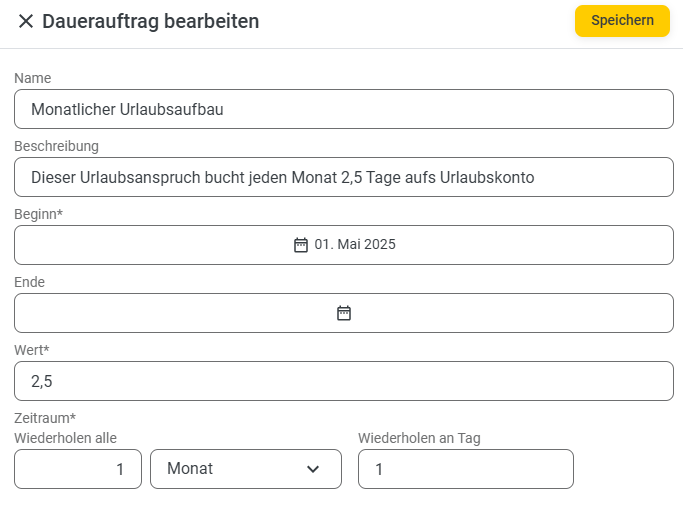
Task: Open the calendar icon in Beginn field
Action: 300,245
